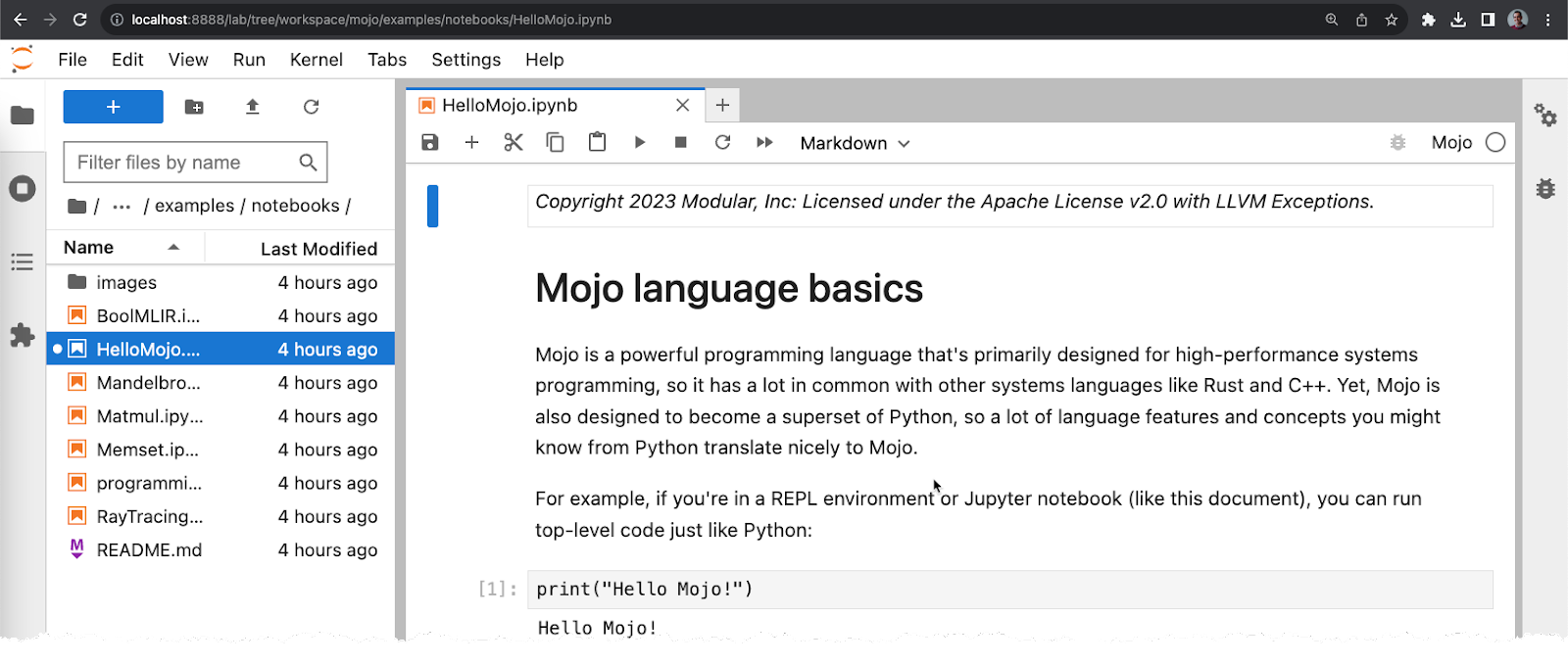Go to notebooks breadcrumb folder
Screen dimensions: 1568x665
point(295,206)
